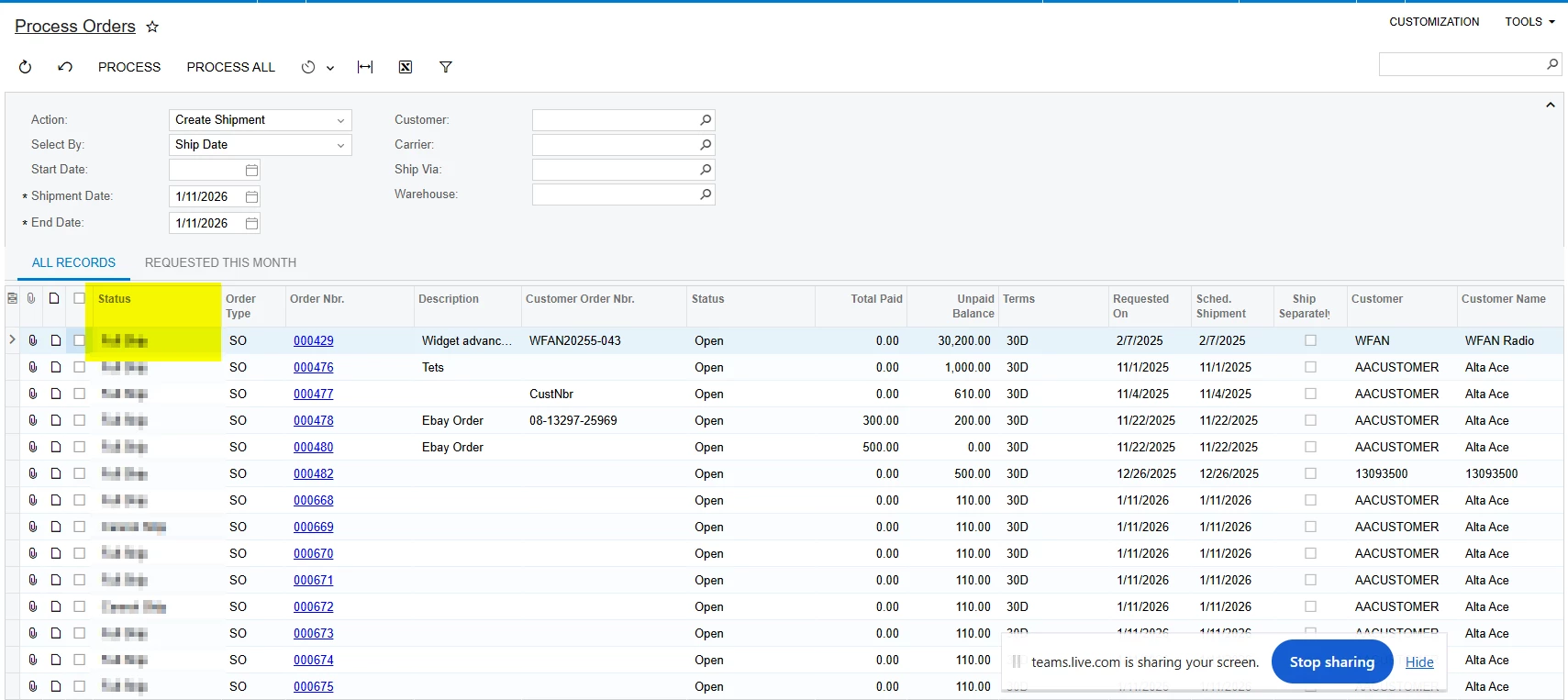Open order number 000478 link
Screen dimensions: 1568x700
pos(314,420)
